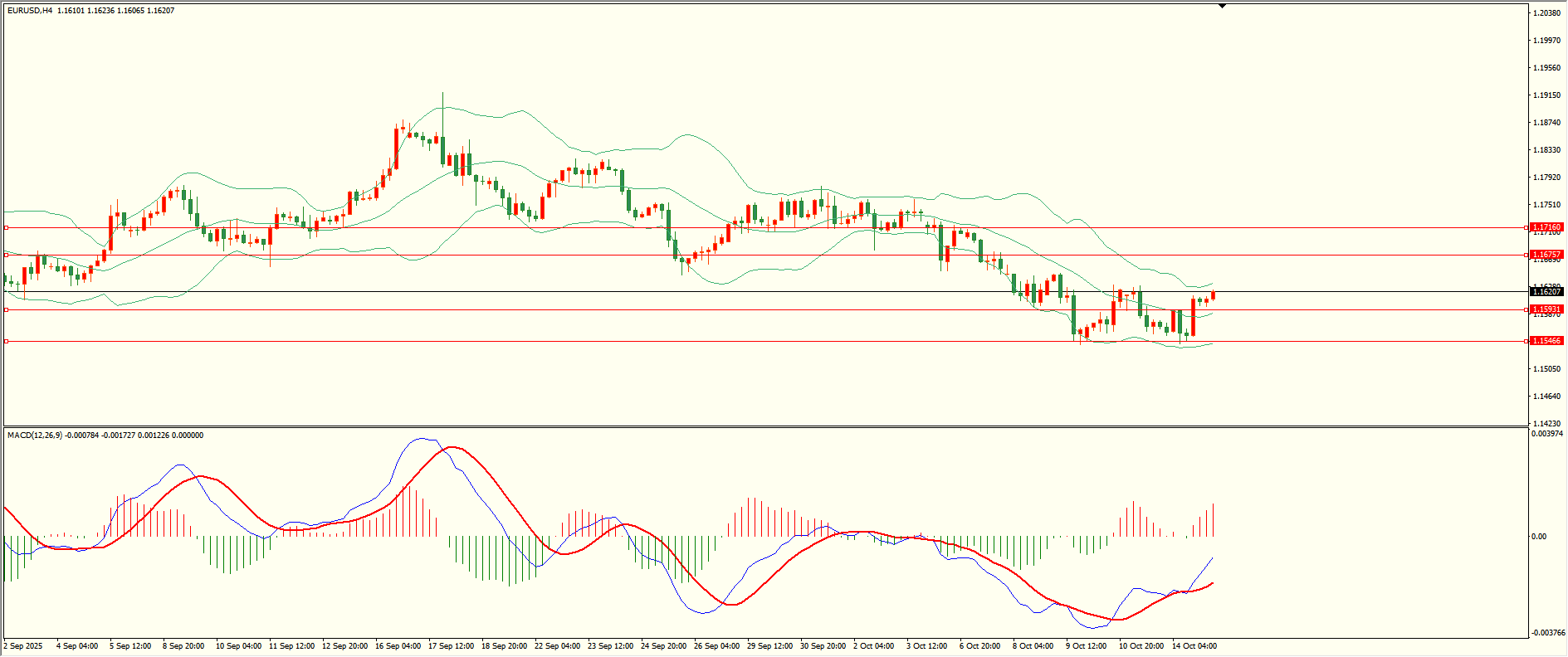
Task: Click the 1.15466 red price label
Action: pos(1546,341)
